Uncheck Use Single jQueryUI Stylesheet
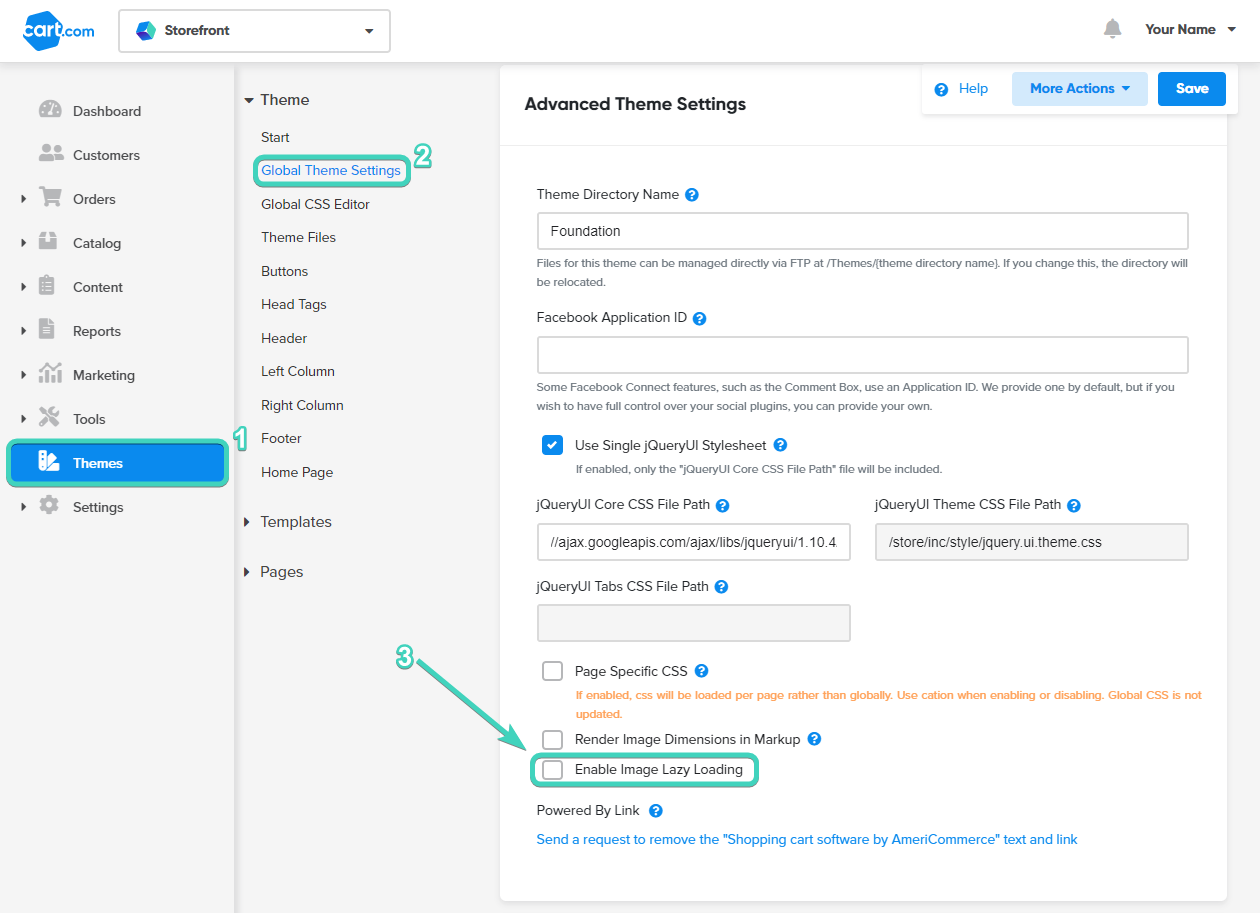 [x=552, y=445]
